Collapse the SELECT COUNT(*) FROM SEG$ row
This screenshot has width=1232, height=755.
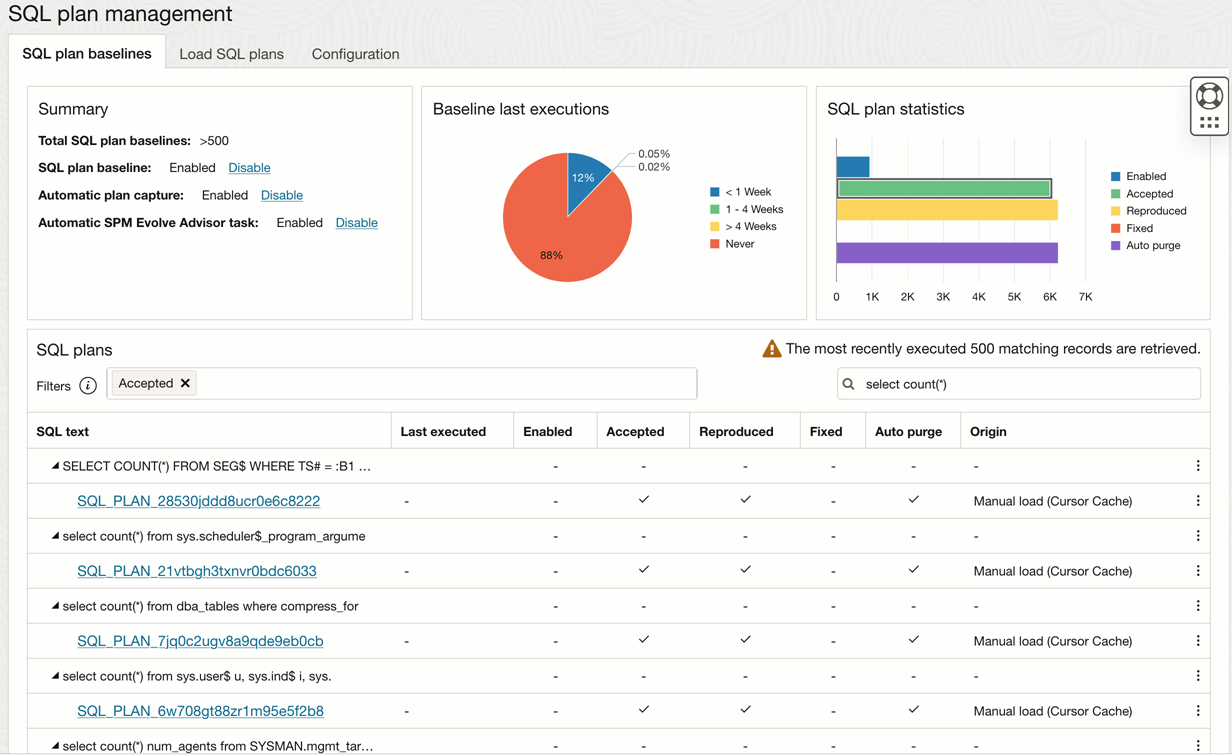(x=55, y=466)
